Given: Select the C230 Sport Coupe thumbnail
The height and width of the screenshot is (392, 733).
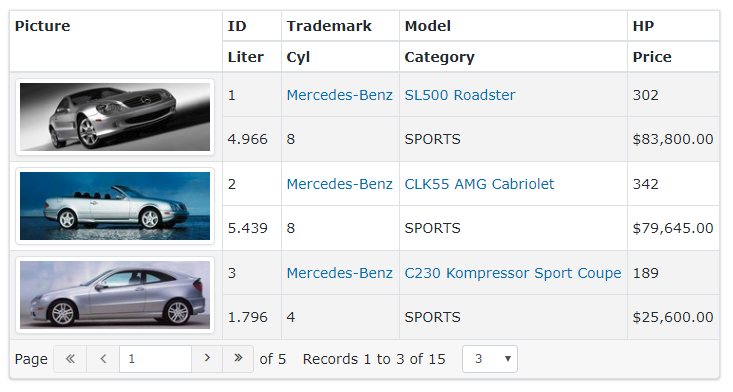Looking at the screenshot, I should 115,295.
